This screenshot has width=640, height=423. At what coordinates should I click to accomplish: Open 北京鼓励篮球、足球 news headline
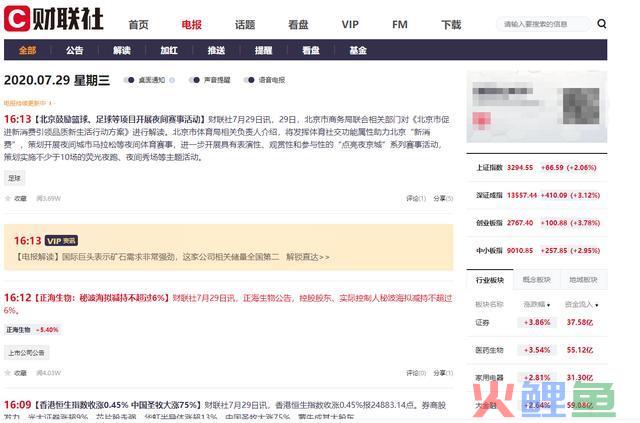(119, 119)
